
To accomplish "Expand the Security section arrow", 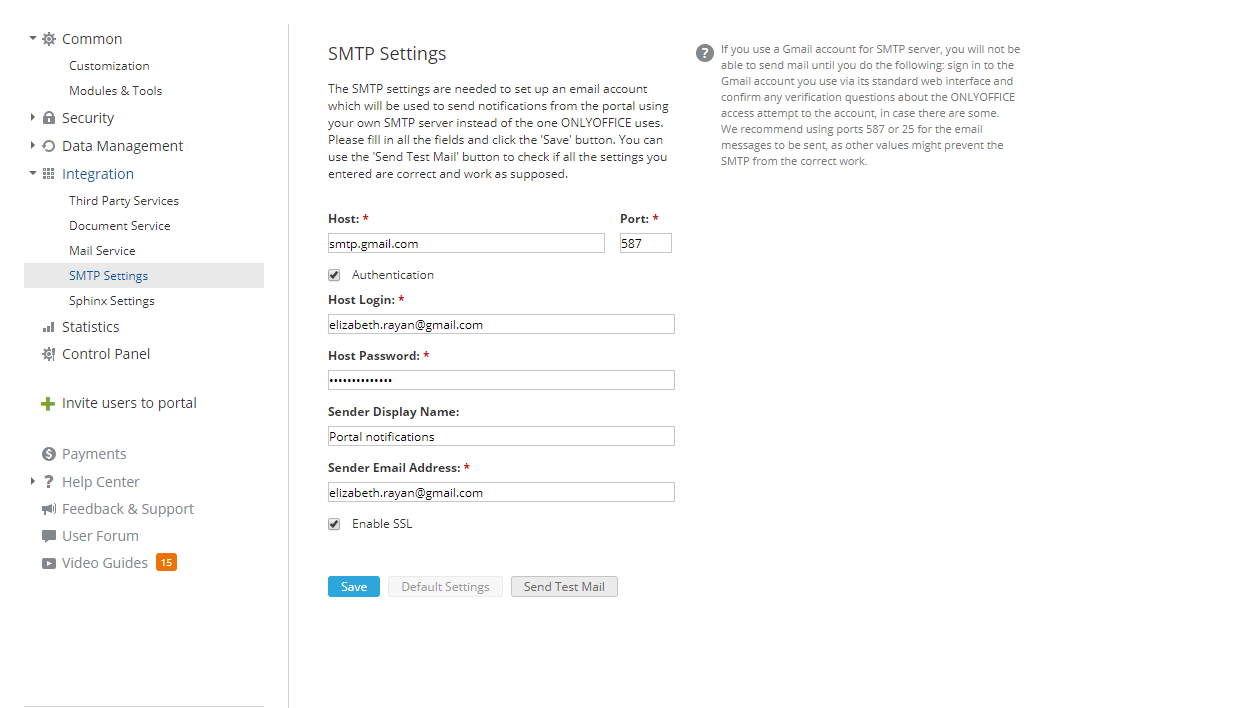I will [33, 118].
